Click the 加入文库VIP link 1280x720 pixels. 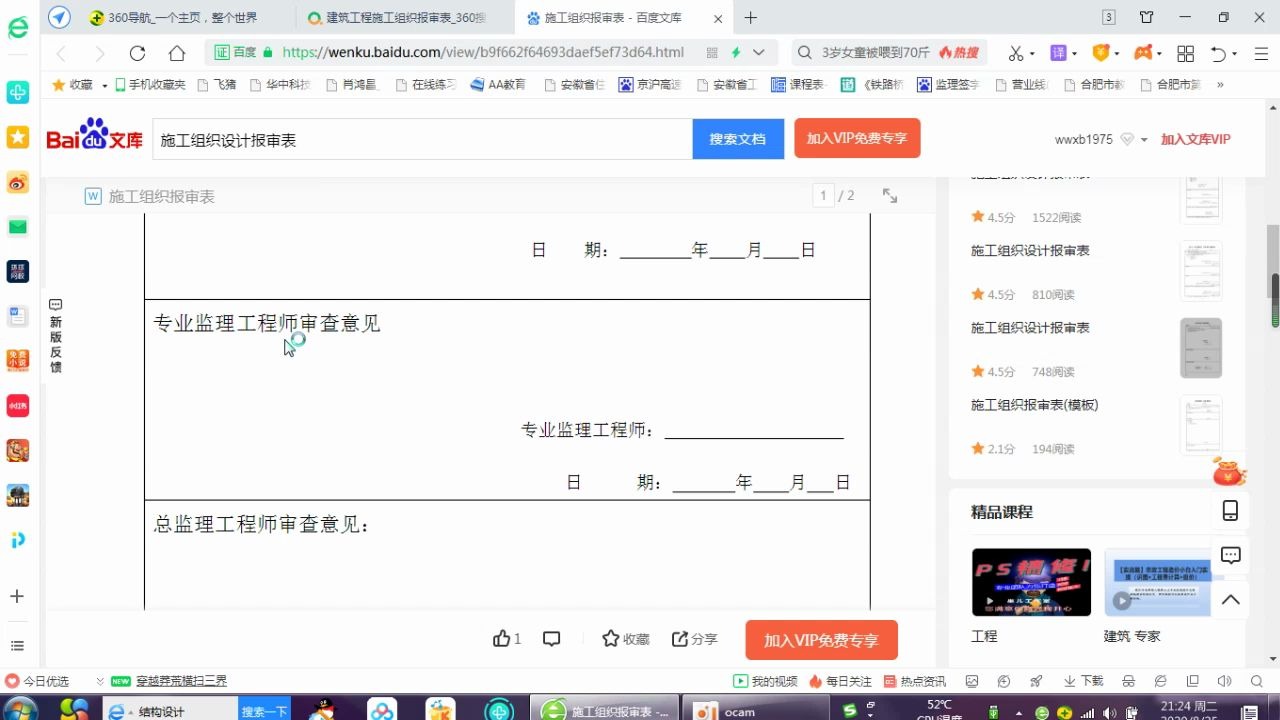pyautogui.click(x=1195, y=140)
